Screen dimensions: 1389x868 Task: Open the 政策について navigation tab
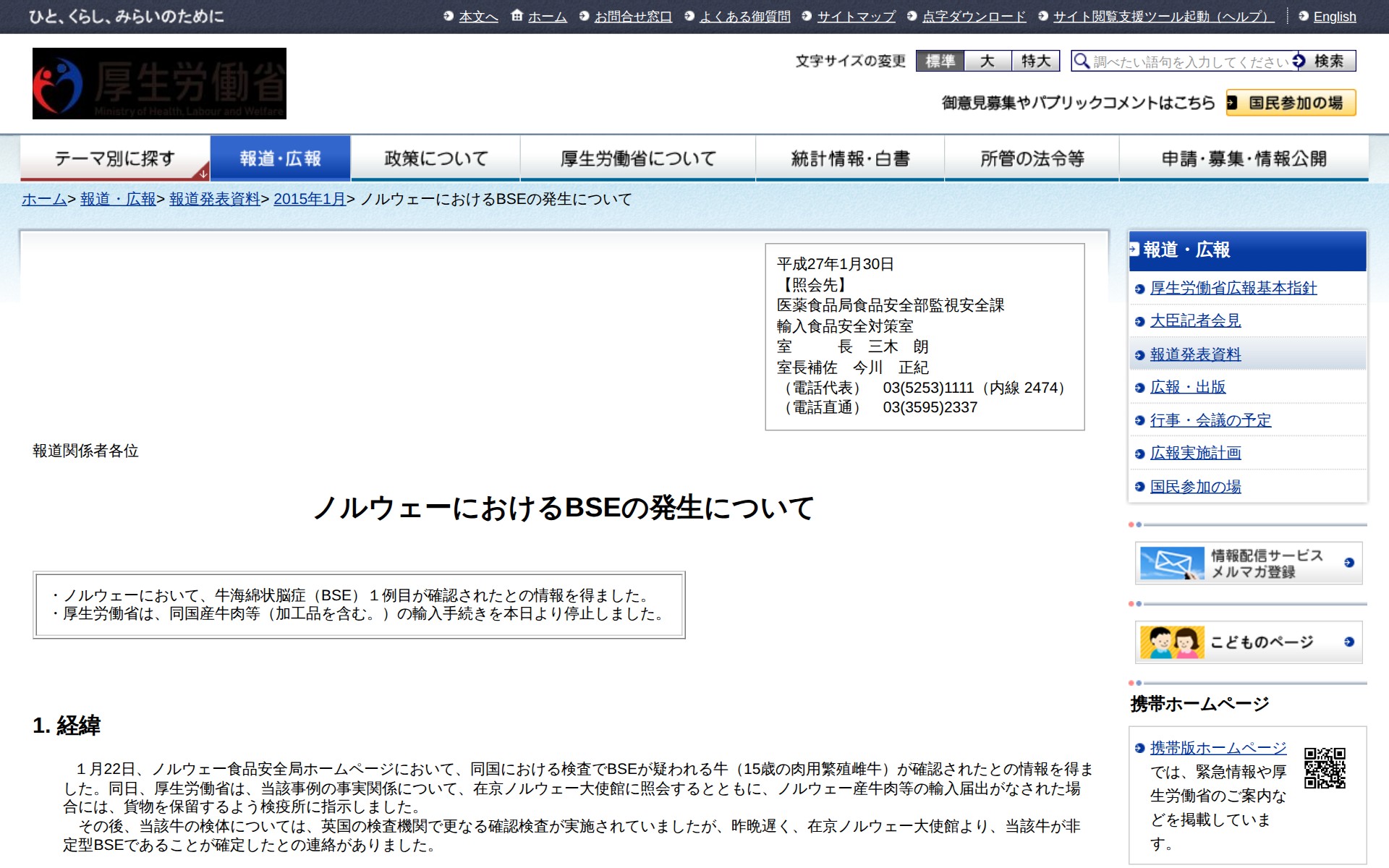click(436, 158)
